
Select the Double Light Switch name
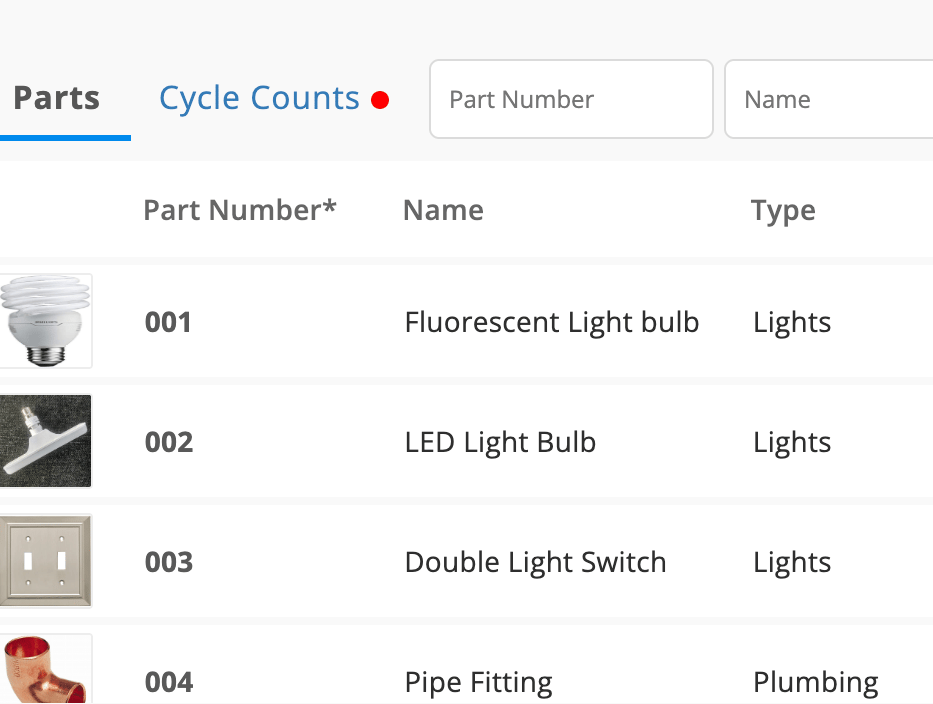[x=535, y=563]
